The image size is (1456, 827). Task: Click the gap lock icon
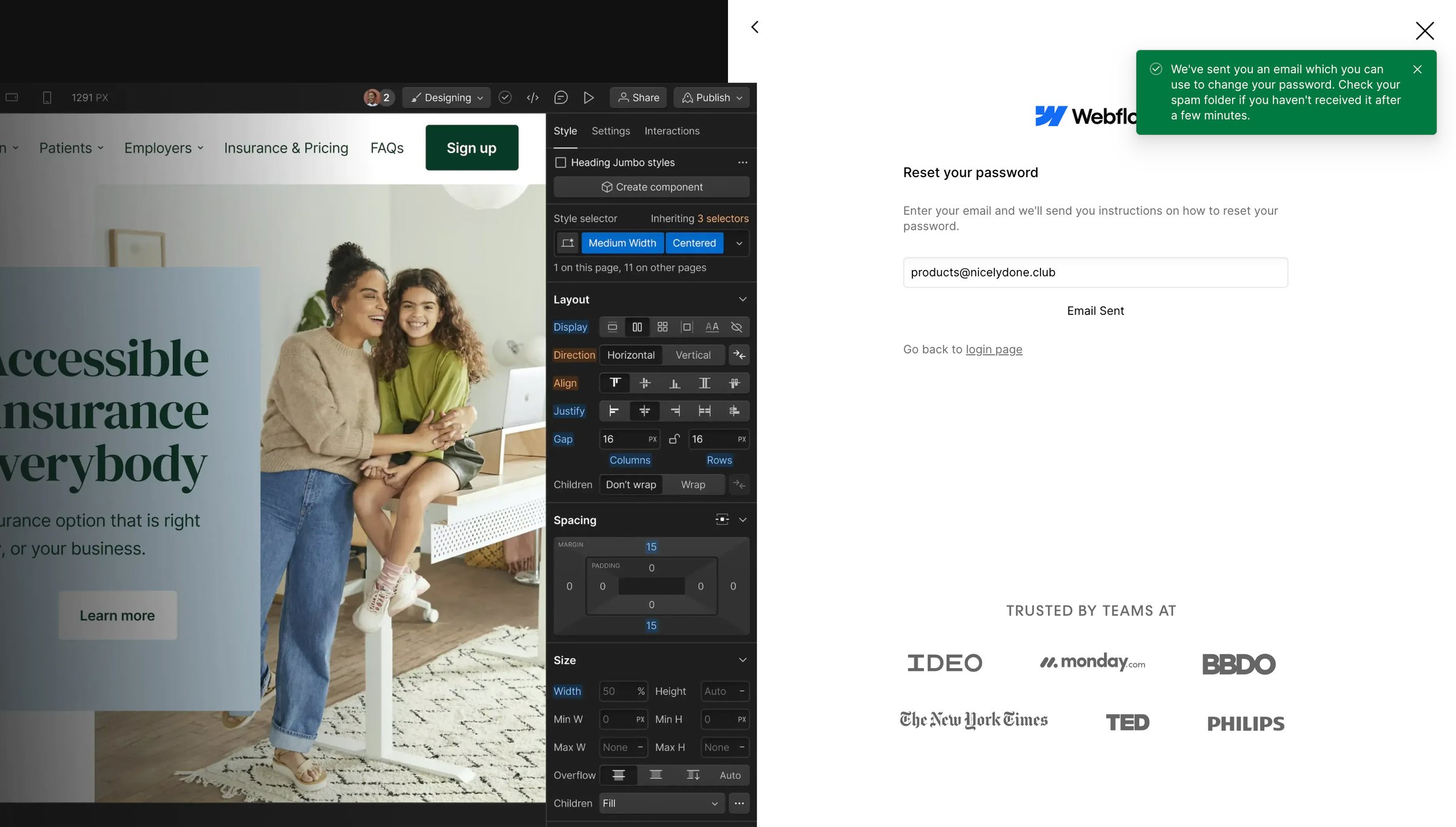tap(674, 439)
